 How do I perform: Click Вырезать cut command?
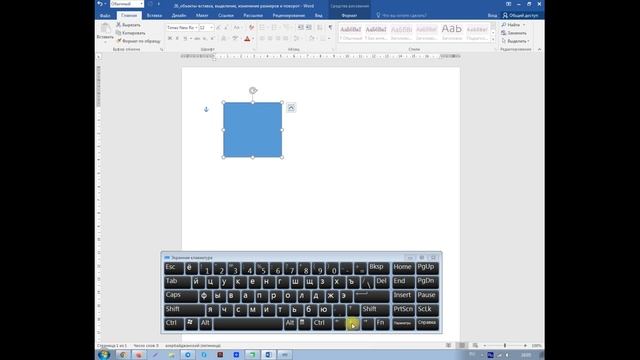pyautogui.click(x=128, y=25)
